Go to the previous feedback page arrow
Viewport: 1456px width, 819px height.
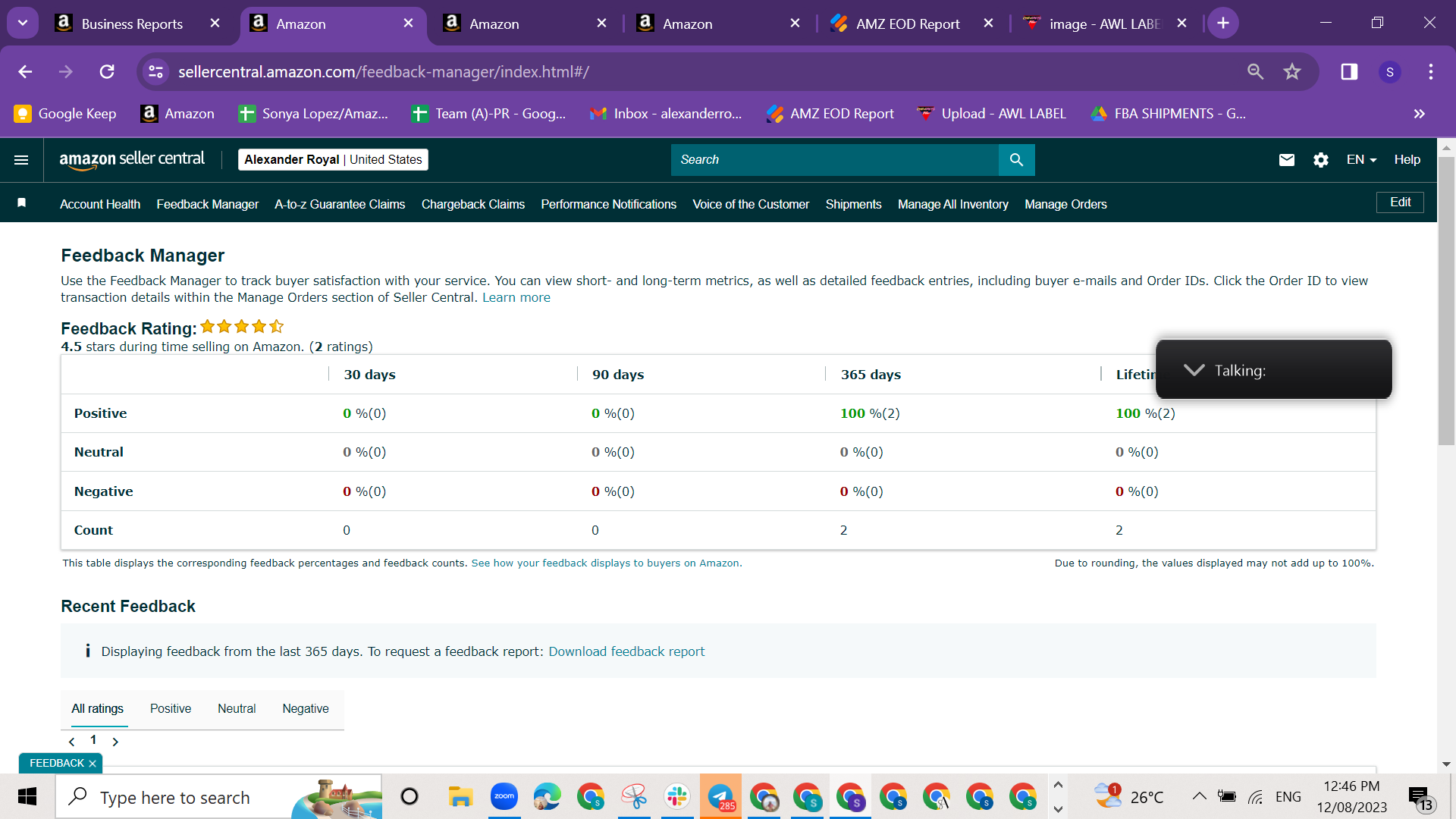coord(72,742)
